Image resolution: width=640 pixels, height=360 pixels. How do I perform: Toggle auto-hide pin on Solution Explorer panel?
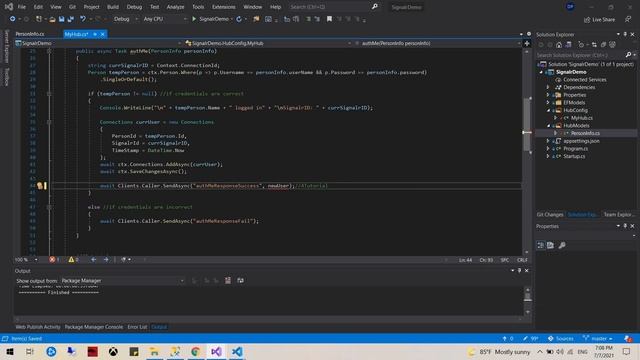(x=625, y=34)
